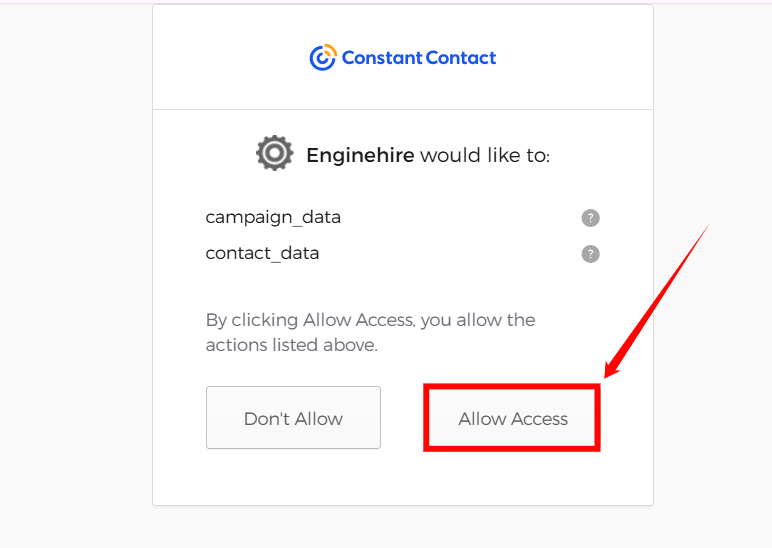
Task: Open help icon for campaign_data
Action: point(591,218)
